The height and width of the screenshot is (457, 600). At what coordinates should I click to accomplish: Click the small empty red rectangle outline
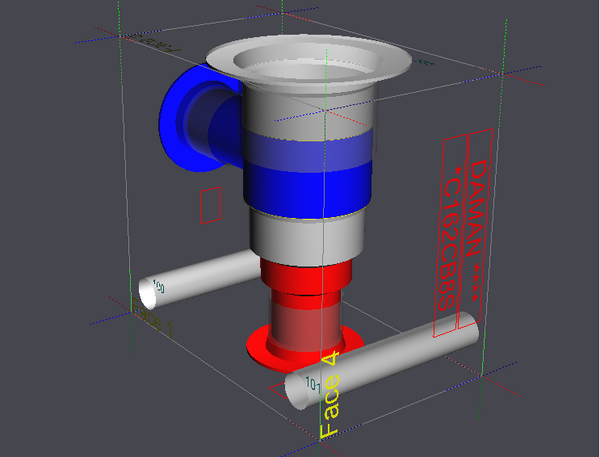point(210,205)
